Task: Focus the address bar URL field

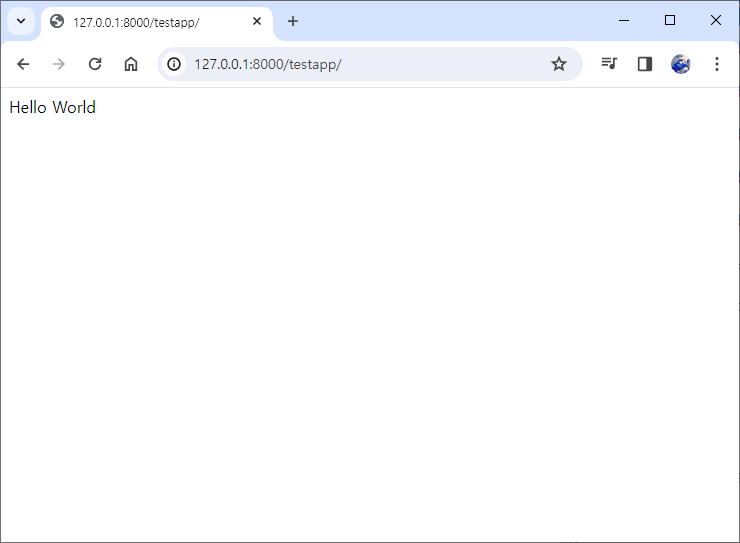Action: pos(368,64)
